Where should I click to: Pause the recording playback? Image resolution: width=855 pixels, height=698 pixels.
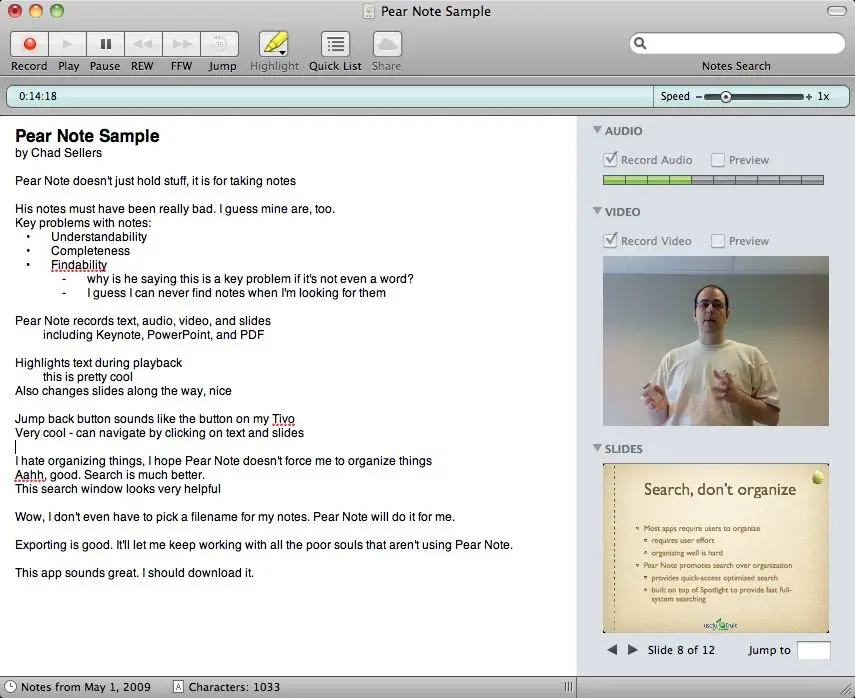[x=105, y=44]
